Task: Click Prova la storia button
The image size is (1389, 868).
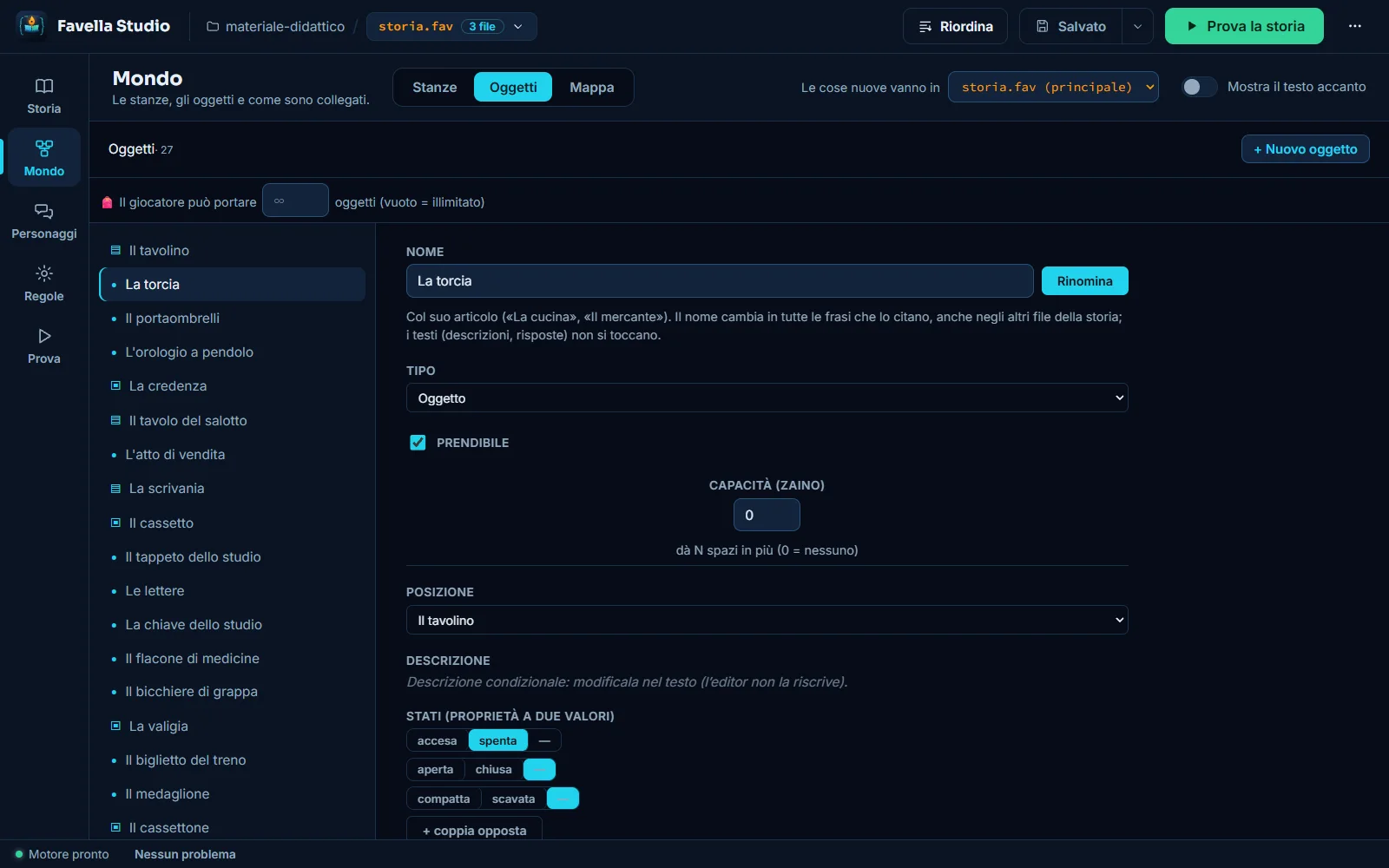Action: pyautogui.click(x=1244, y=26)
